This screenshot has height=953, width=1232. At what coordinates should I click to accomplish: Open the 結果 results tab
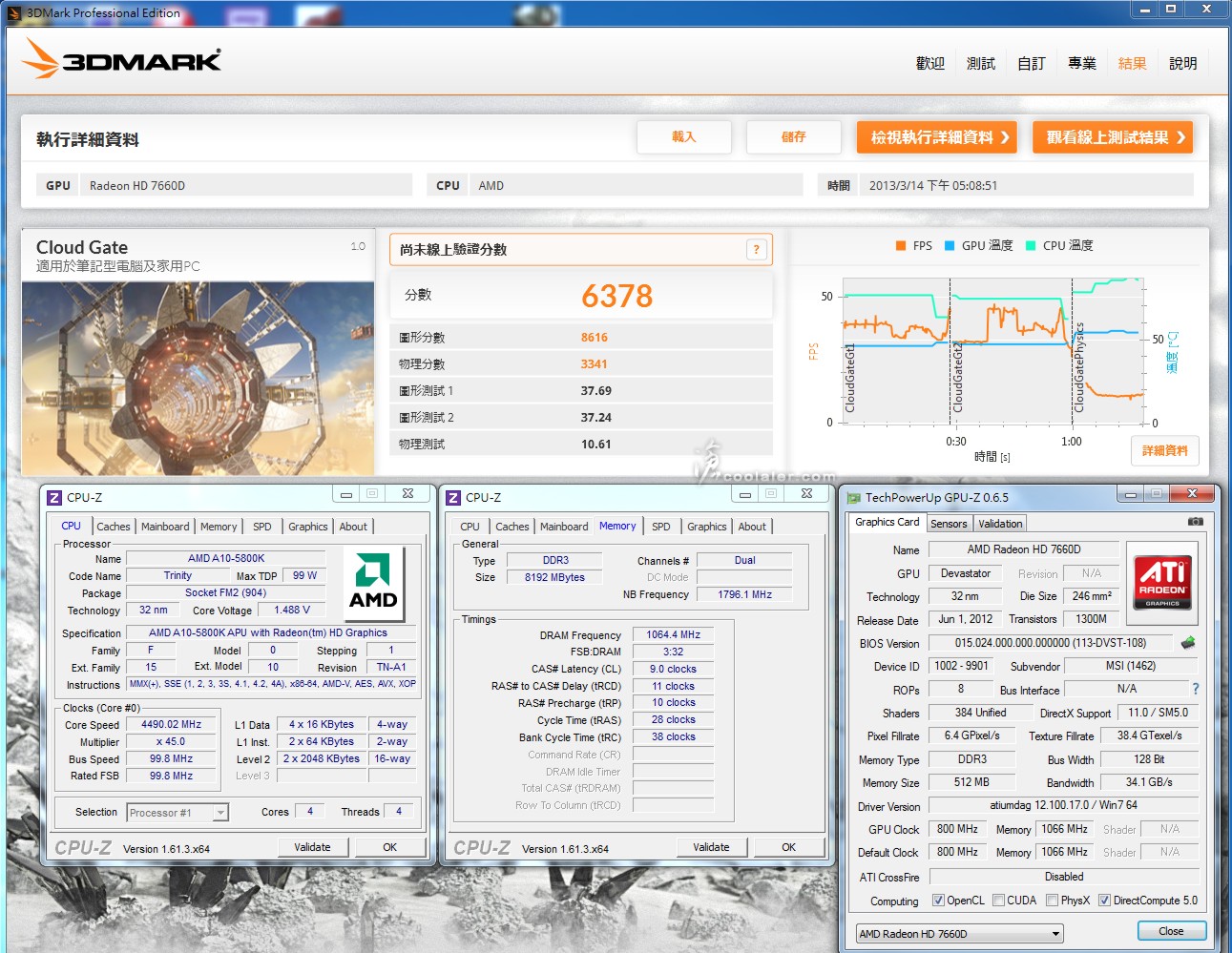(x=1133, y=63)
